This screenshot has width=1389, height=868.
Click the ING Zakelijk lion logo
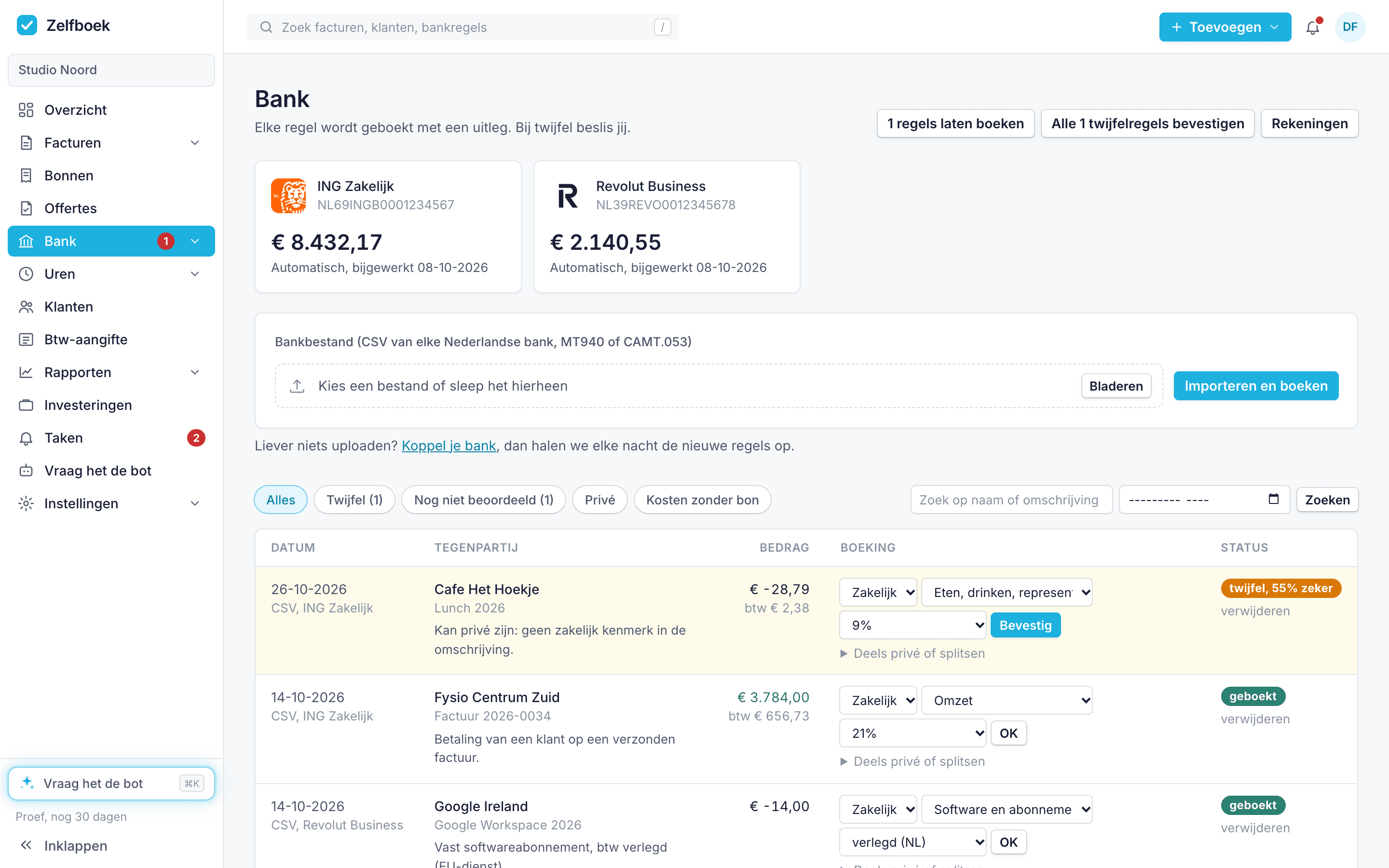(289, 196)
